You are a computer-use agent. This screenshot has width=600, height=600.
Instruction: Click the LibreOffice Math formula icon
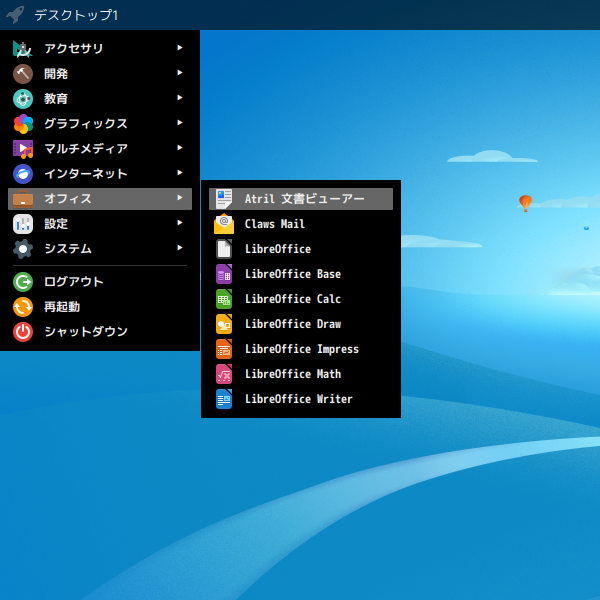224,374
